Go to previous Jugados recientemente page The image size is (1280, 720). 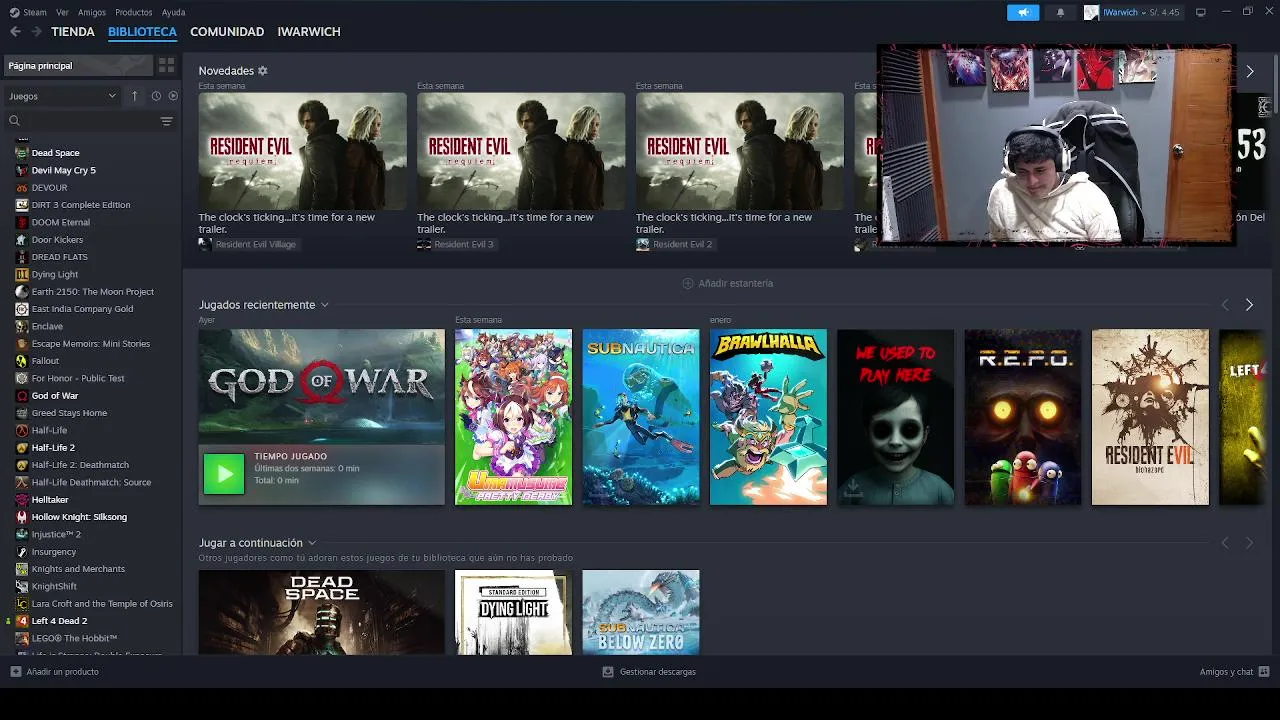[1225, 305]
